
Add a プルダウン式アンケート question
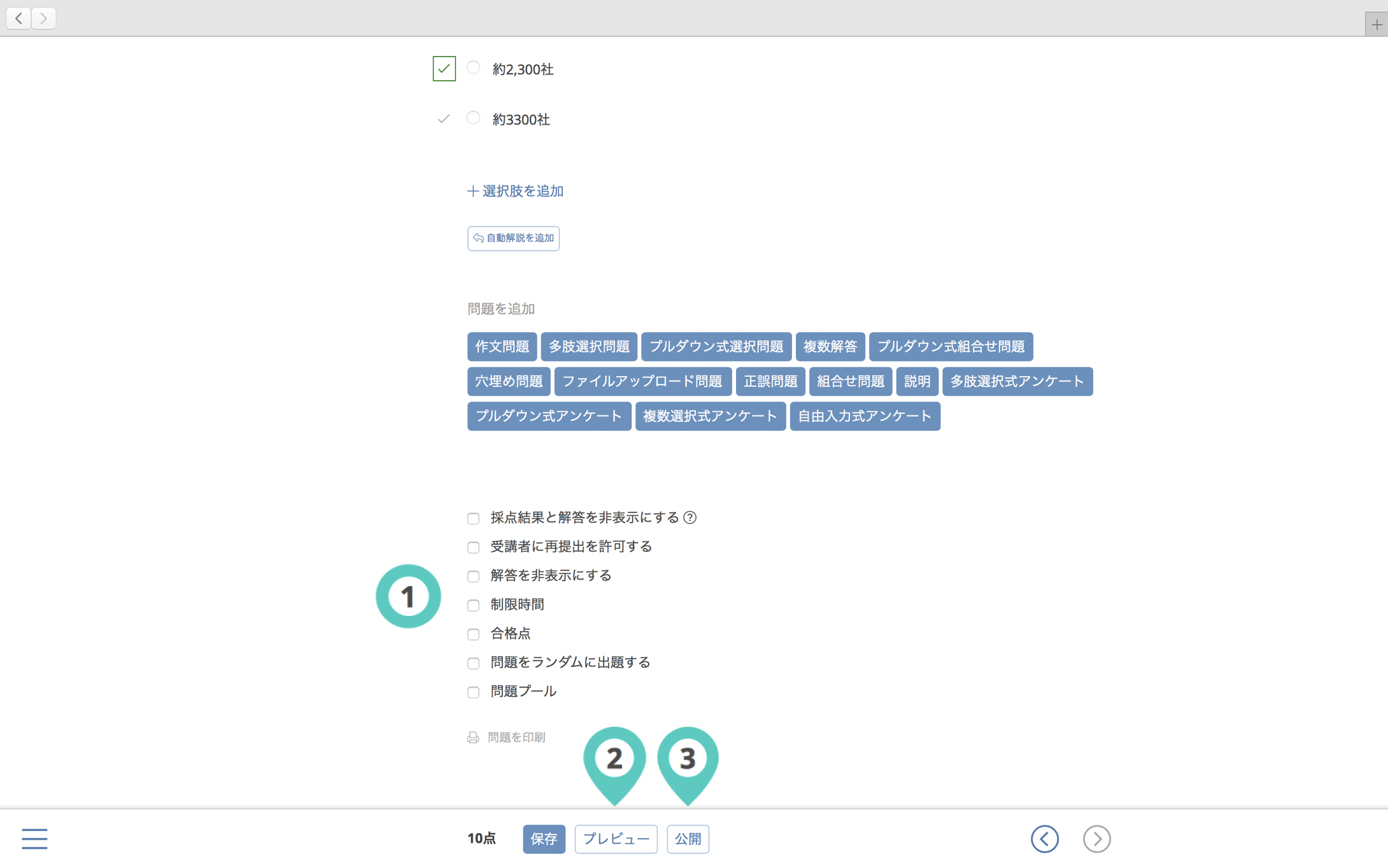tap(548, 416)
